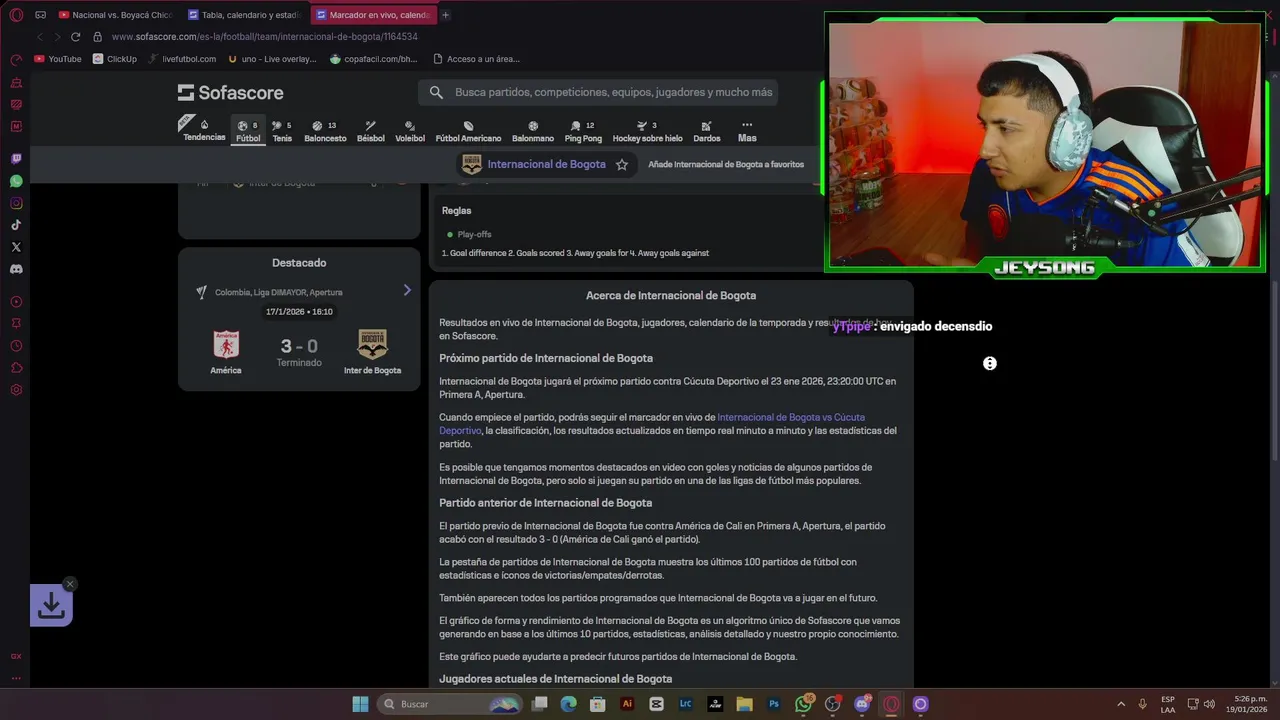
Task: Open Twitch in the Opera sidebar
Action: click(16, 159)
